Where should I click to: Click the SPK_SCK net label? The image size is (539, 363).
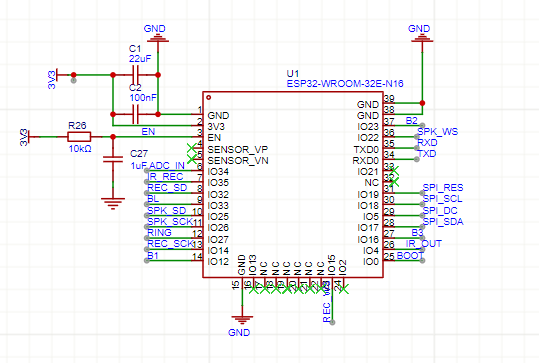tap(170, 222)
